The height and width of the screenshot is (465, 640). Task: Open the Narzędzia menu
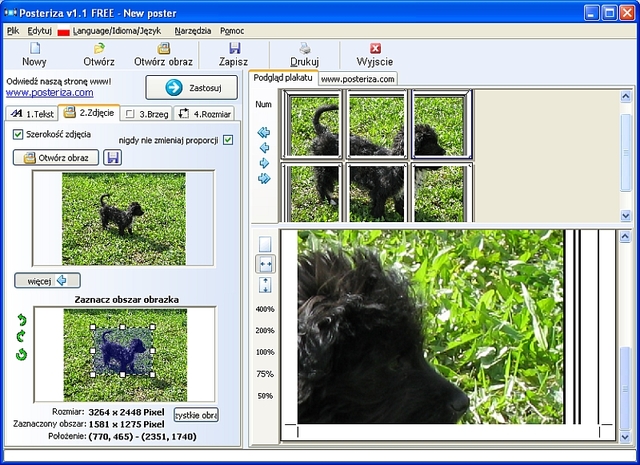coord(193,31)
